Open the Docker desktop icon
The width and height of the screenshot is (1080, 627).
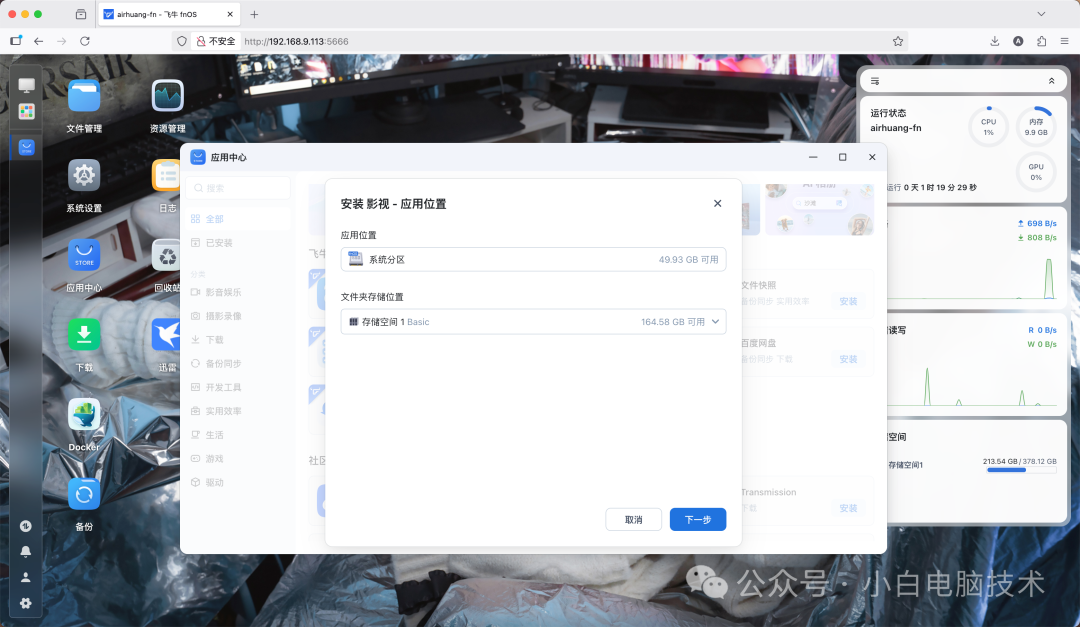84,415
